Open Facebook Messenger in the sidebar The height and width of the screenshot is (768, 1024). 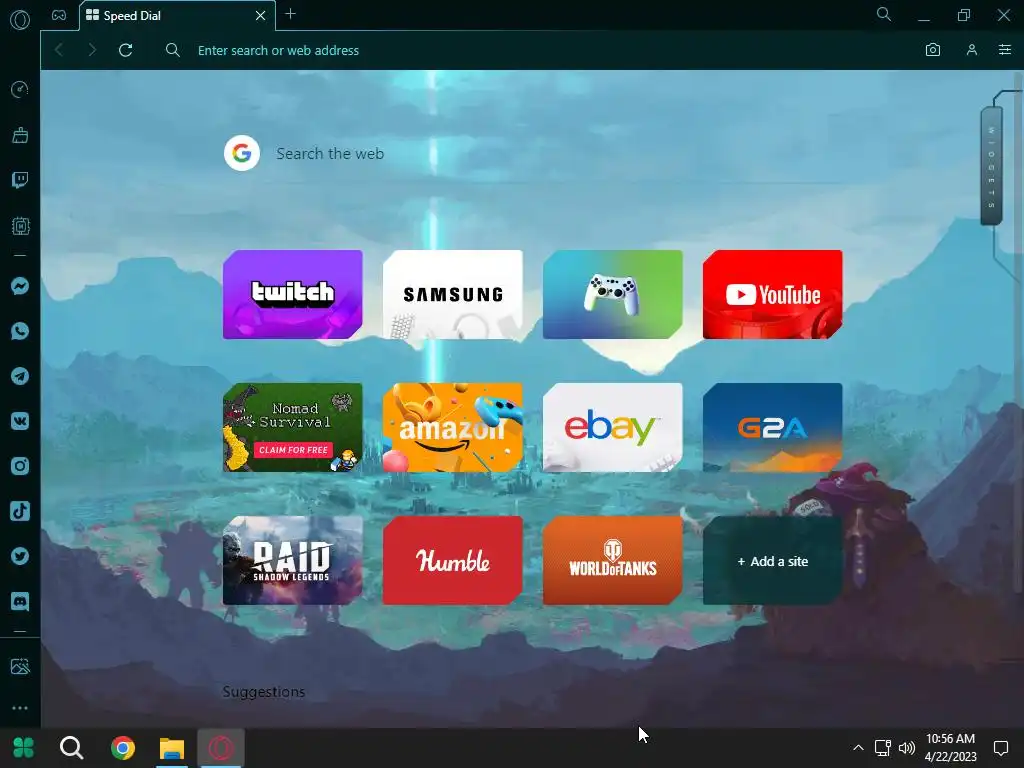[x=20, y=286]
